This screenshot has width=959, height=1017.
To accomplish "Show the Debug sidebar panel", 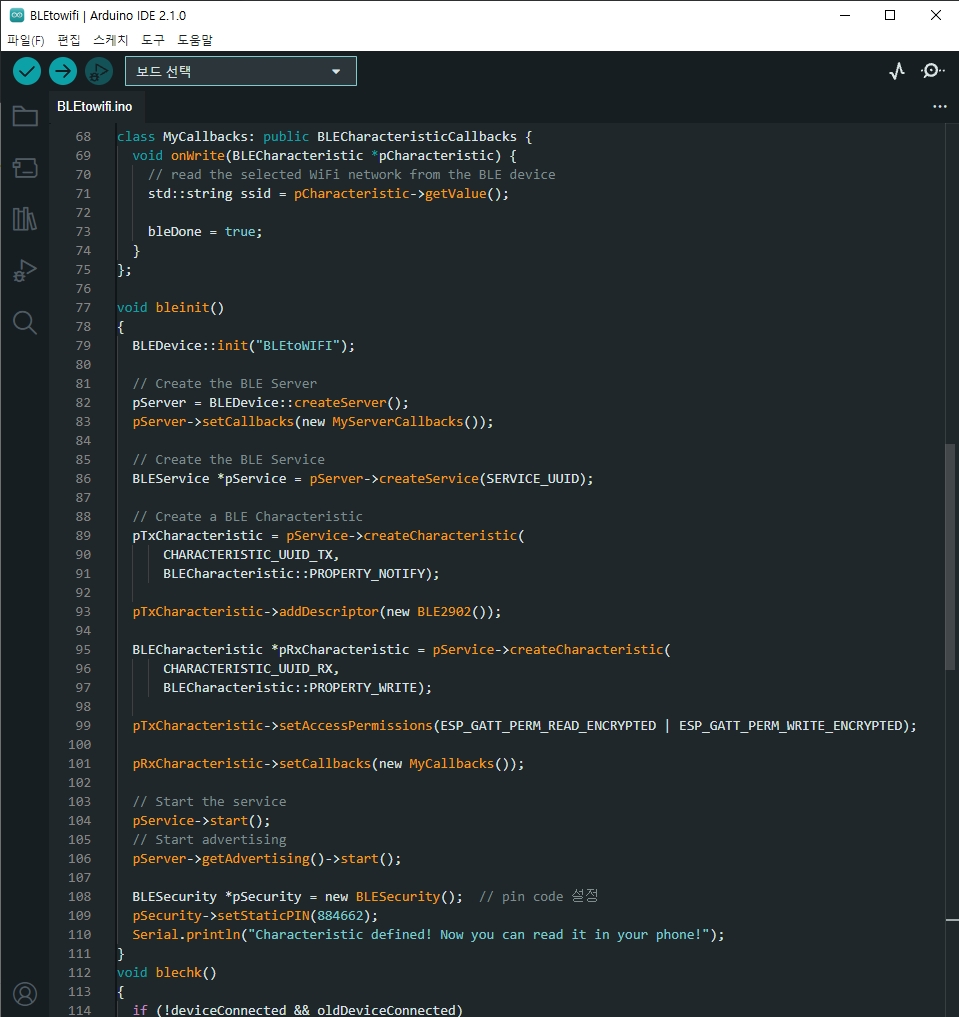I will point(25,270).
